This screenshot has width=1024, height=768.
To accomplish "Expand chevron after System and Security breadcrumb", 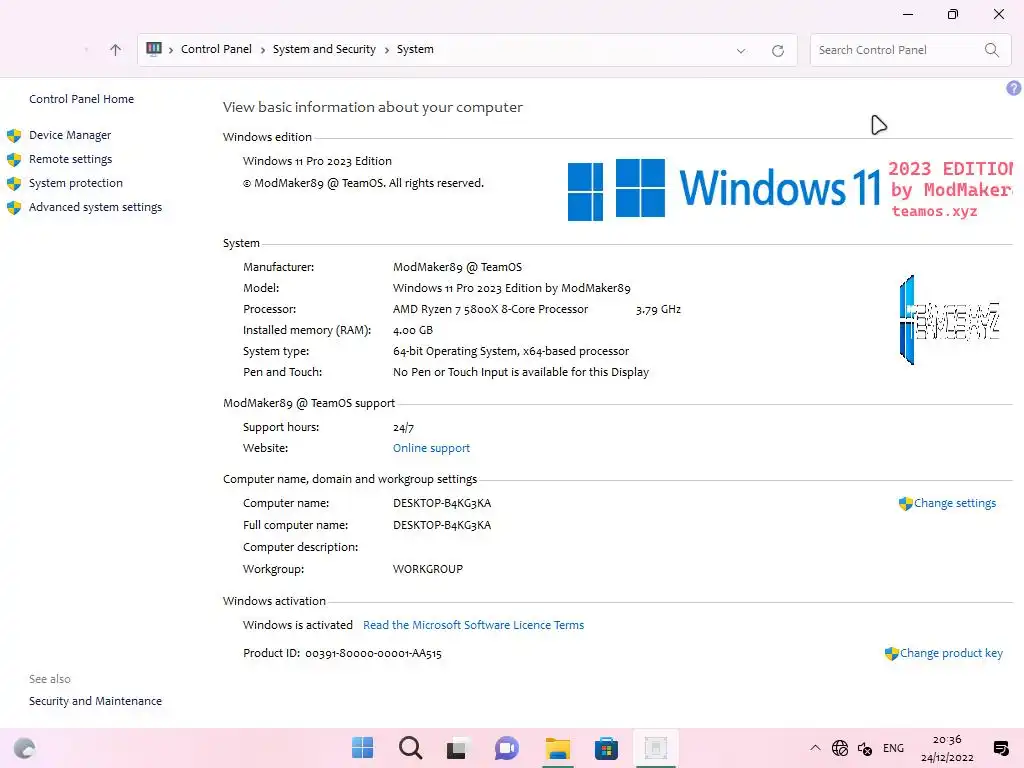I will [x=387, y=50].
